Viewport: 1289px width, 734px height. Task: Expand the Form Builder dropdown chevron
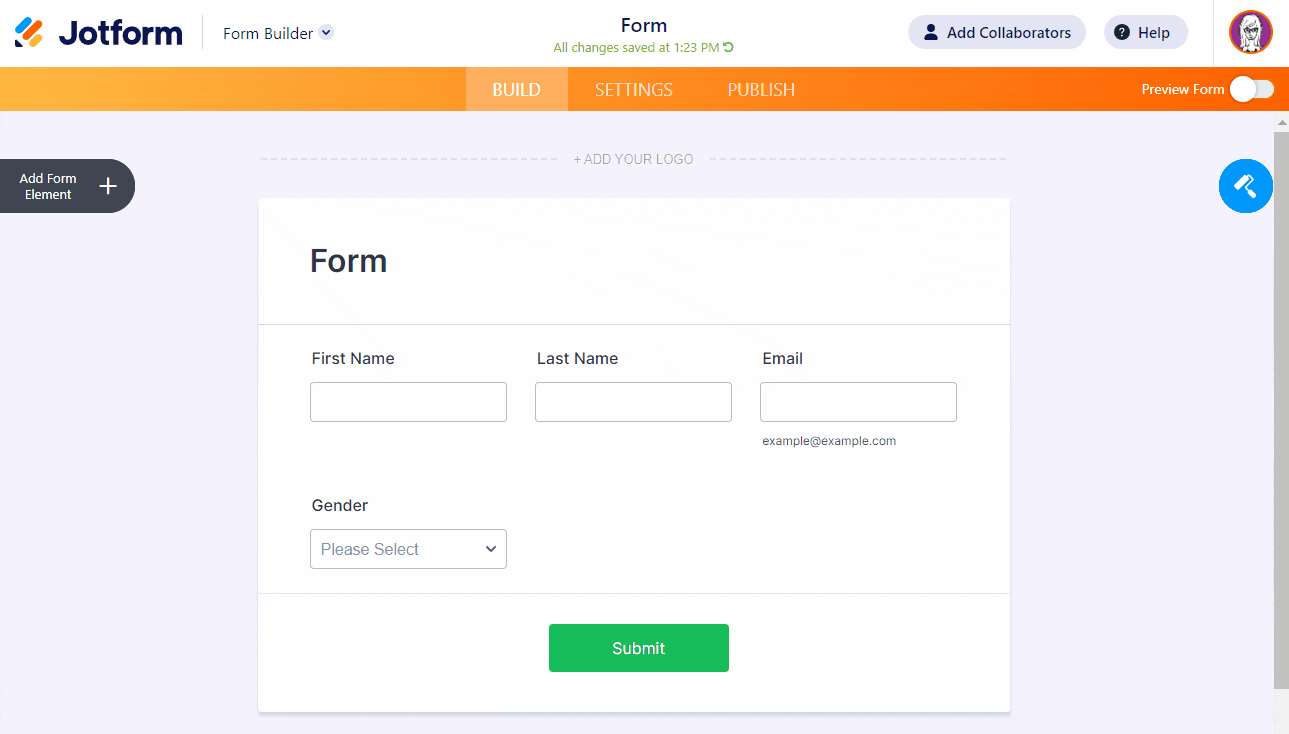[326, 33]
